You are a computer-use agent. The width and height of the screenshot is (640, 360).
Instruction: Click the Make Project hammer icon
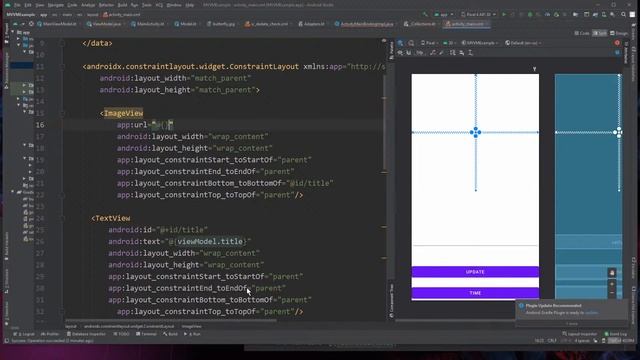tap(425, 14)
